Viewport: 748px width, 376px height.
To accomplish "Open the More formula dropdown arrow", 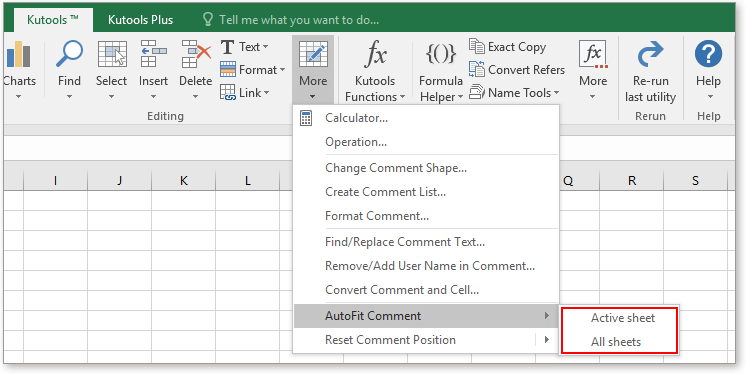I will [x=592, y=97].
